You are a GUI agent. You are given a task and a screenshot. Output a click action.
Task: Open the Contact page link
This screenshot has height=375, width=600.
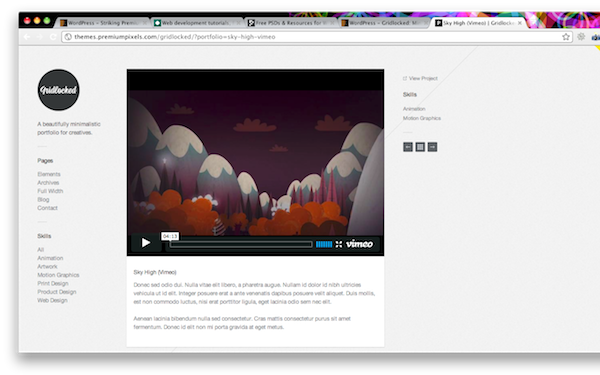coord(47,208)
